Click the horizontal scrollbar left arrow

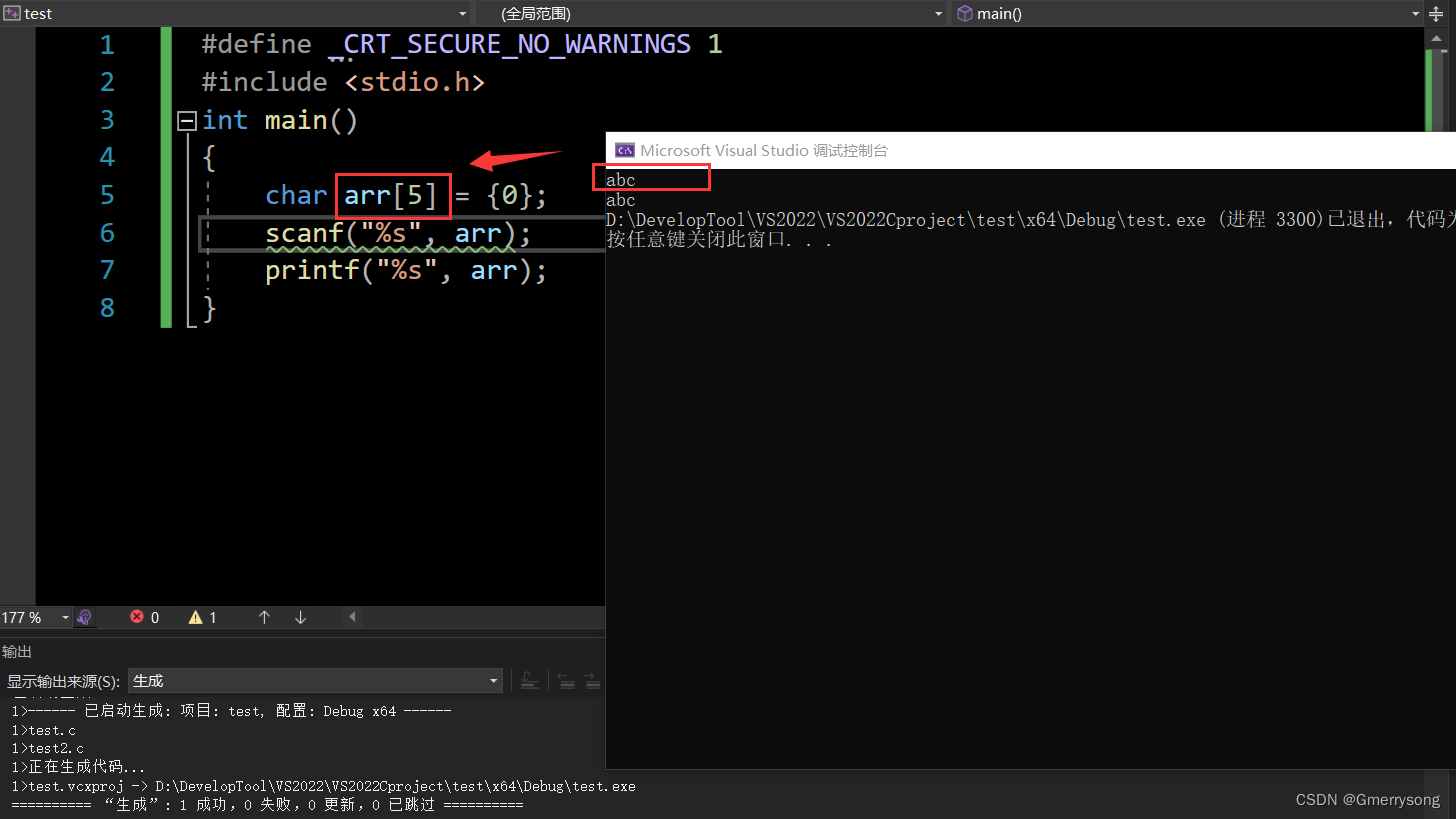pyautogui.click(x=352, y=617)
